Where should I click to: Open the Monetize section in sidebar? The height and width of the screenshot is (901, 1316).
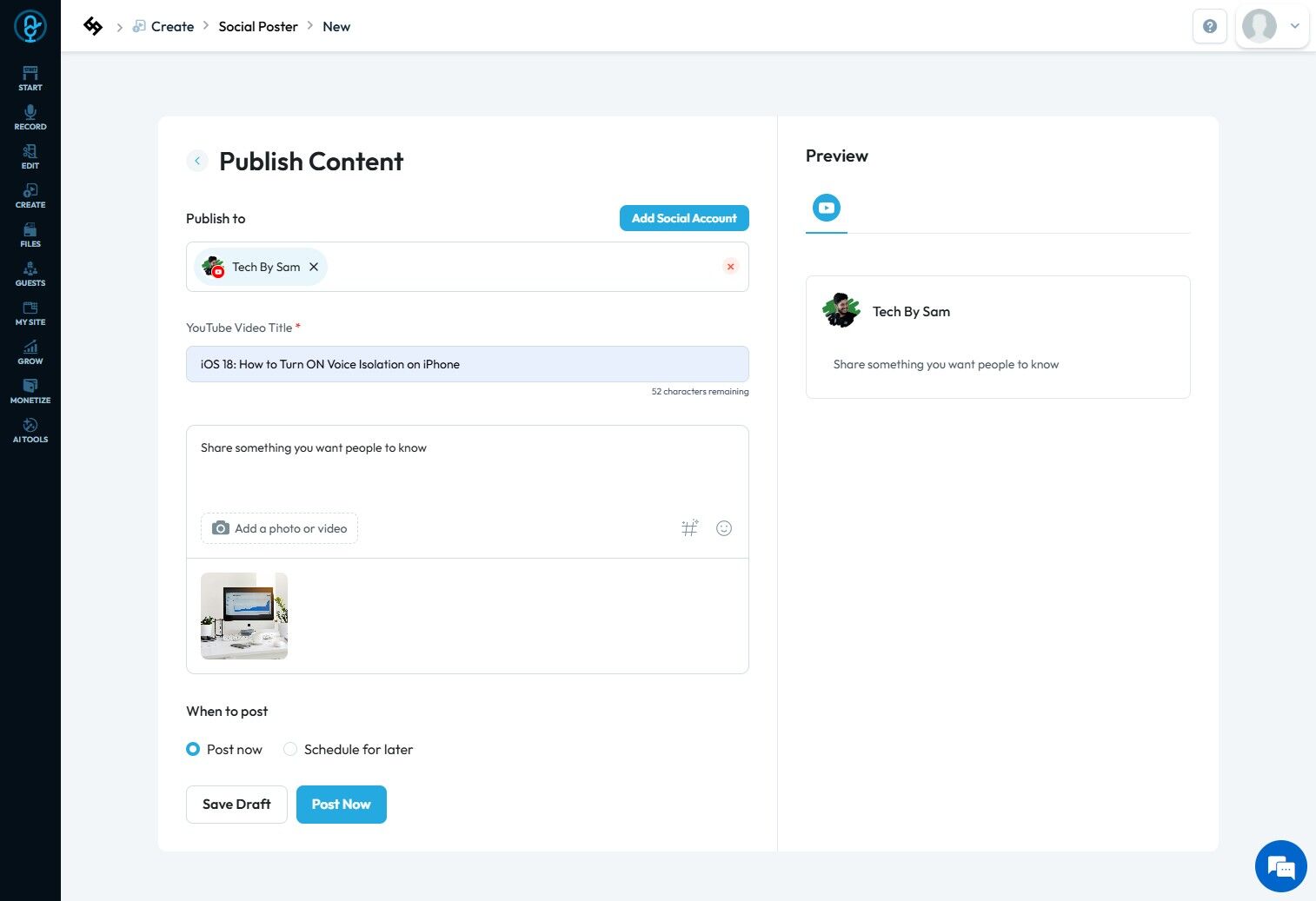tap(30, 390)
